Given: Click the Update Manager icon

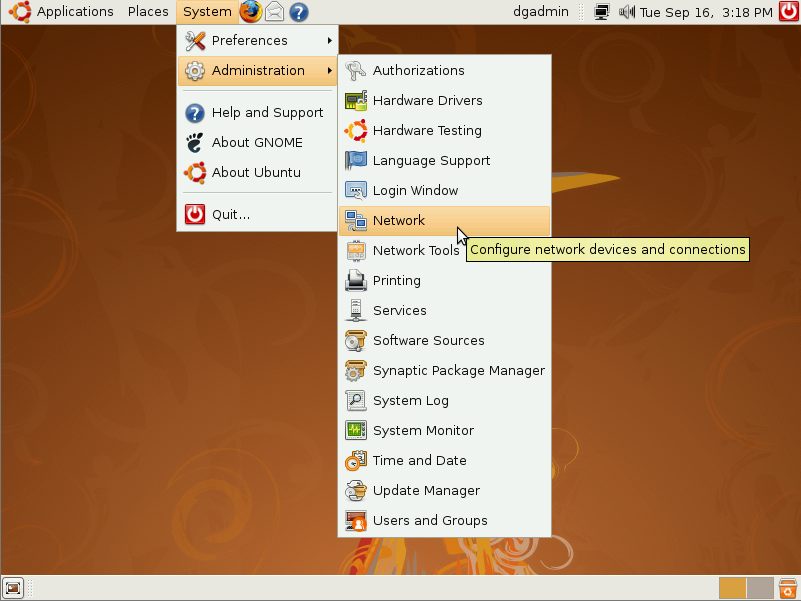Looking at the screenshot, I should coord(356,491).
